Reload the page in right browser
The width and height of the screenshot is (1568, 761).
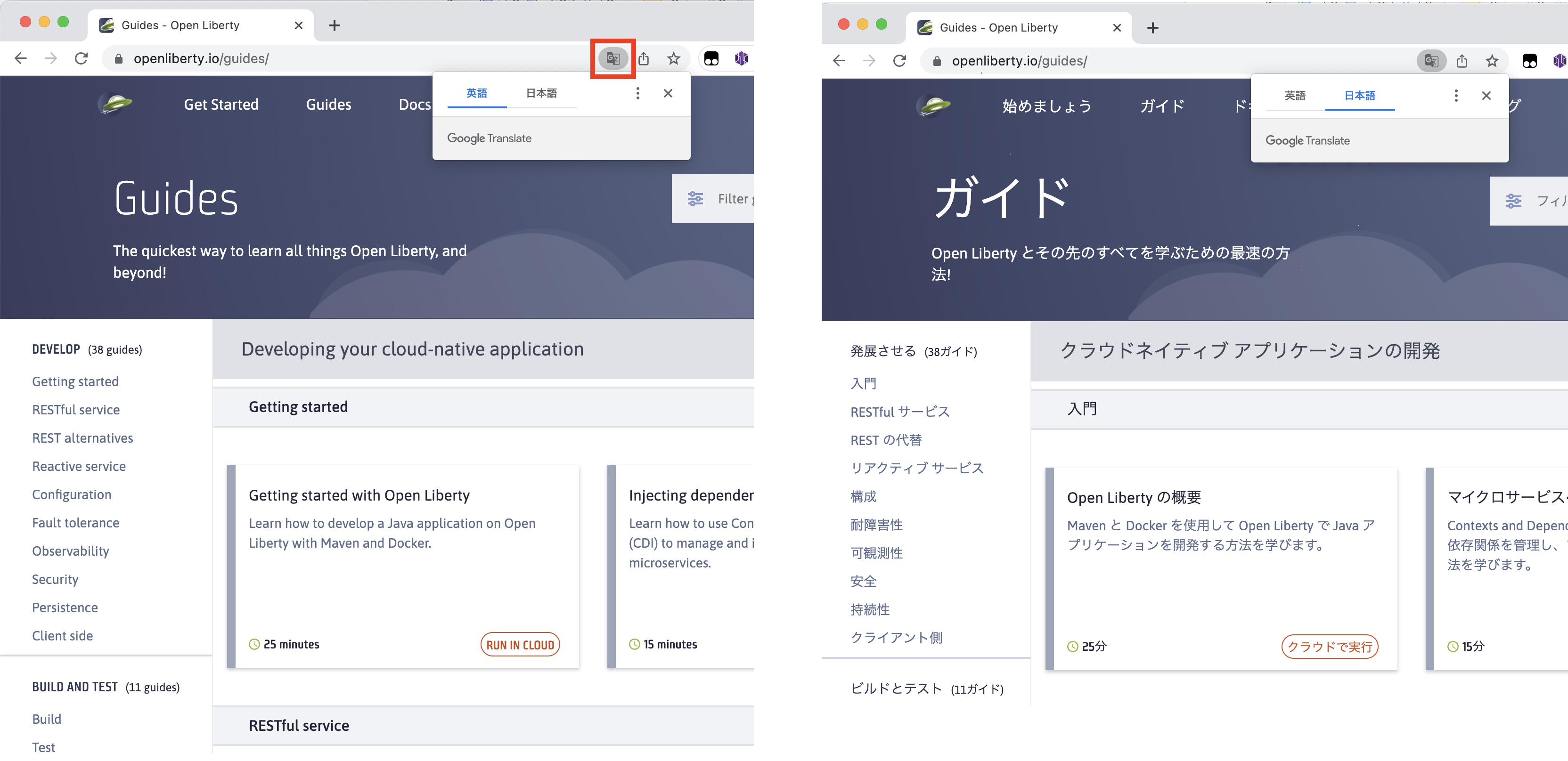[899, 61]
